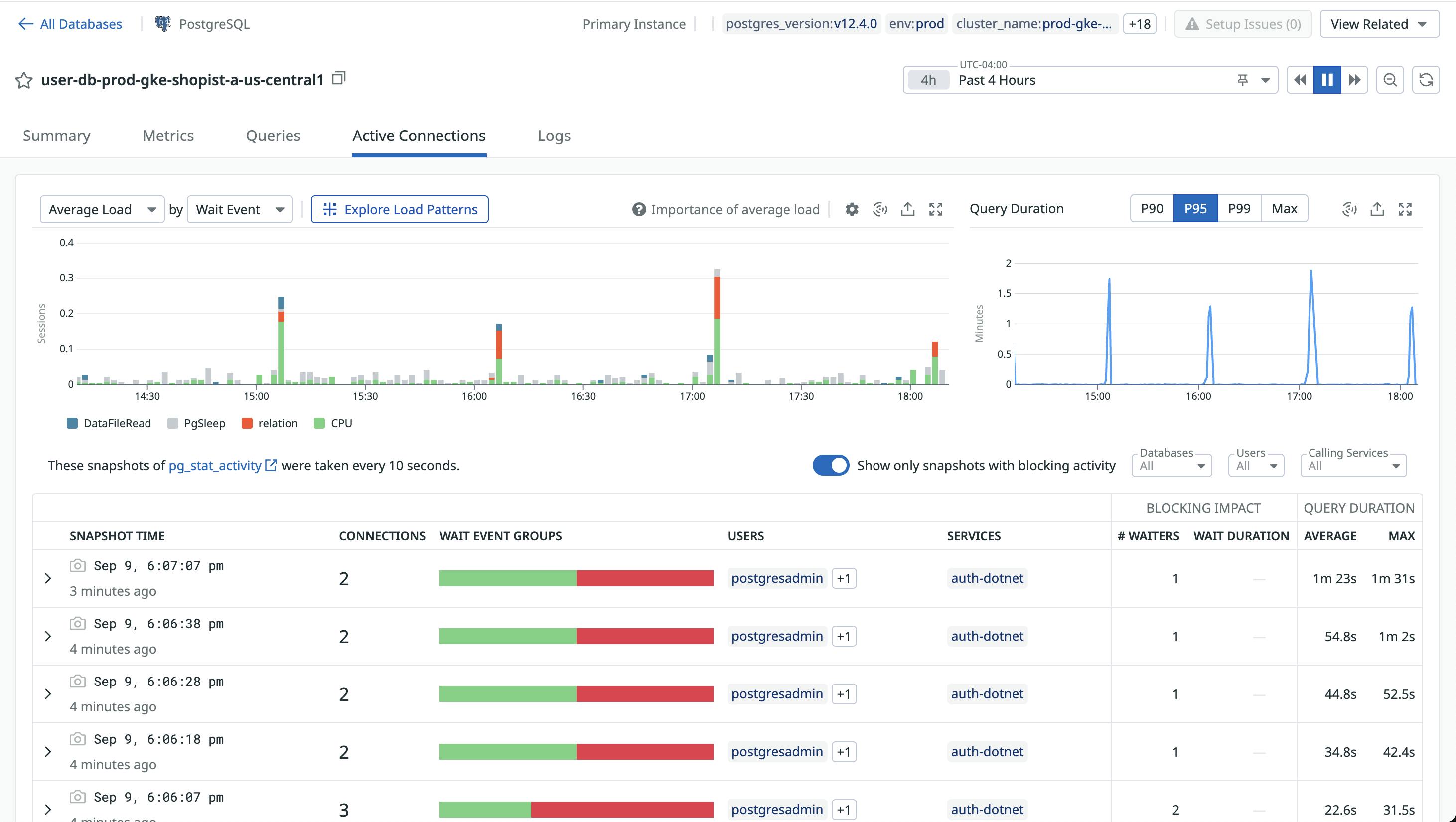1456x822 pixels.
Task: Switch to the Queries tab
Action: tap(273, 136)
